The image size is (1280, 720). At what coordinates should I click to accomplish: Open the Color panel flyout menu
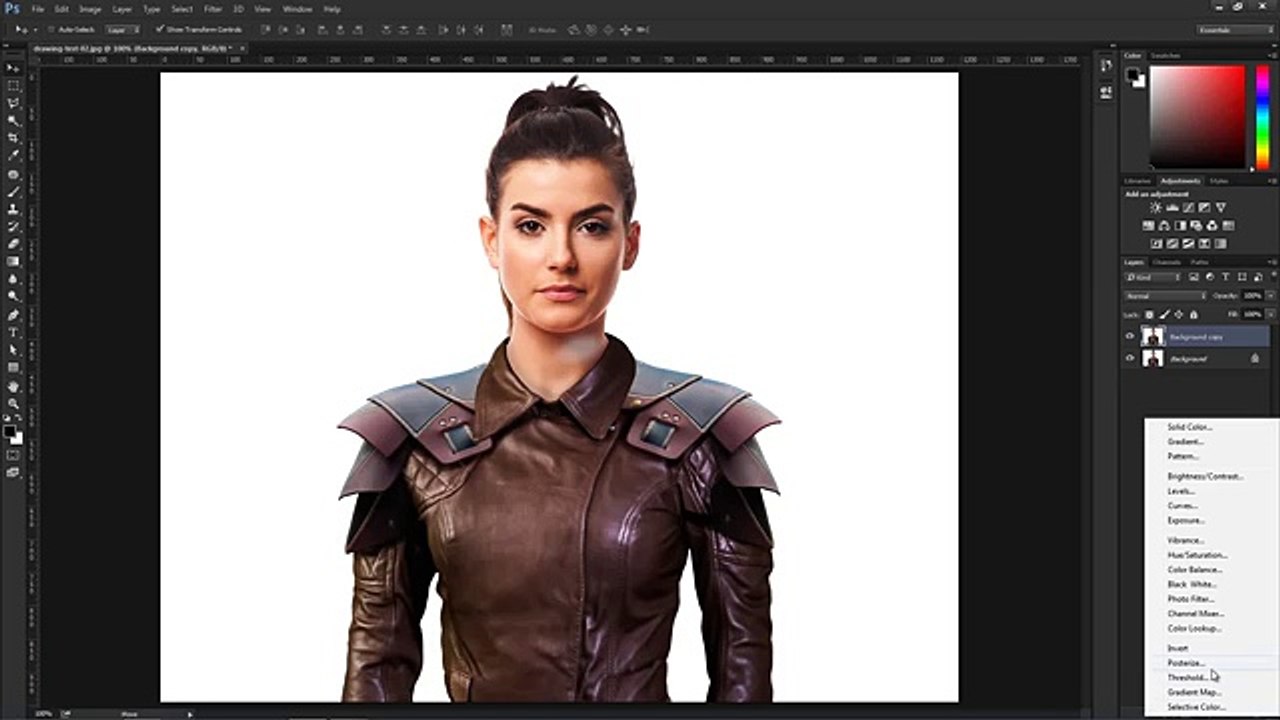pos(1271,56)
